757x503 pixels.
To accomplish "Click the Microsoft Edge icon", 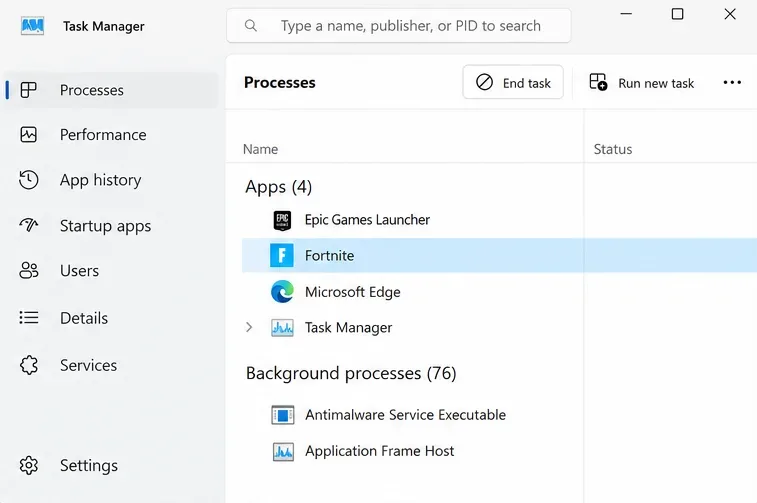I will click(x=282, y=292).
